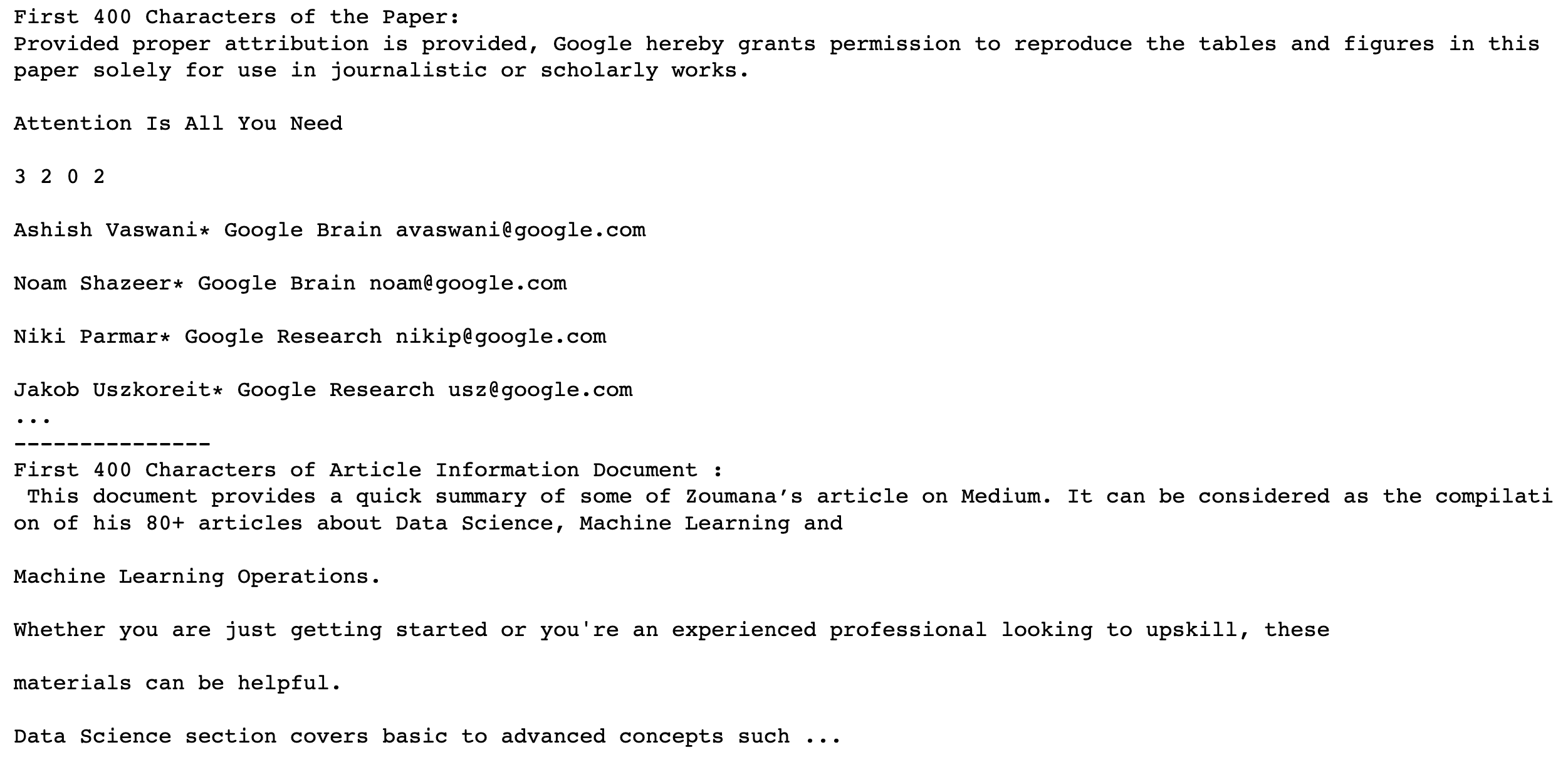
Task: Click the dashed separator line
Action: click(112, 444)
